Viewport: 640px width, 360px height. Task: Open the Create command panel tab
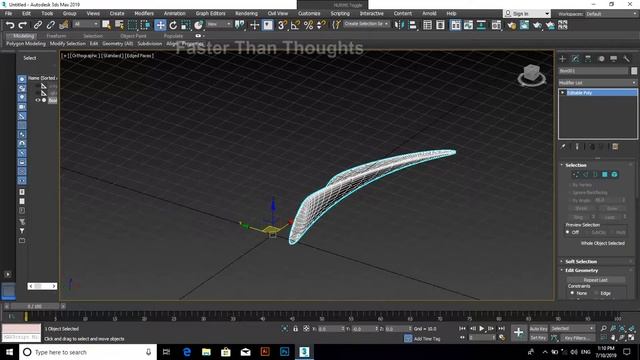(x=562, y=59)
